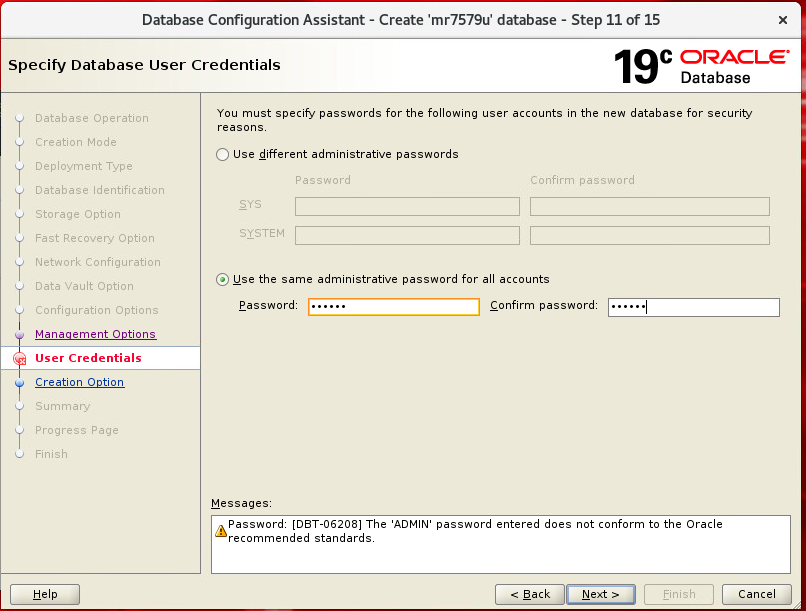Viewport: 806px width, 611px height.
Task: Select User Credentials step in sidebar
Action: [88, 358]
